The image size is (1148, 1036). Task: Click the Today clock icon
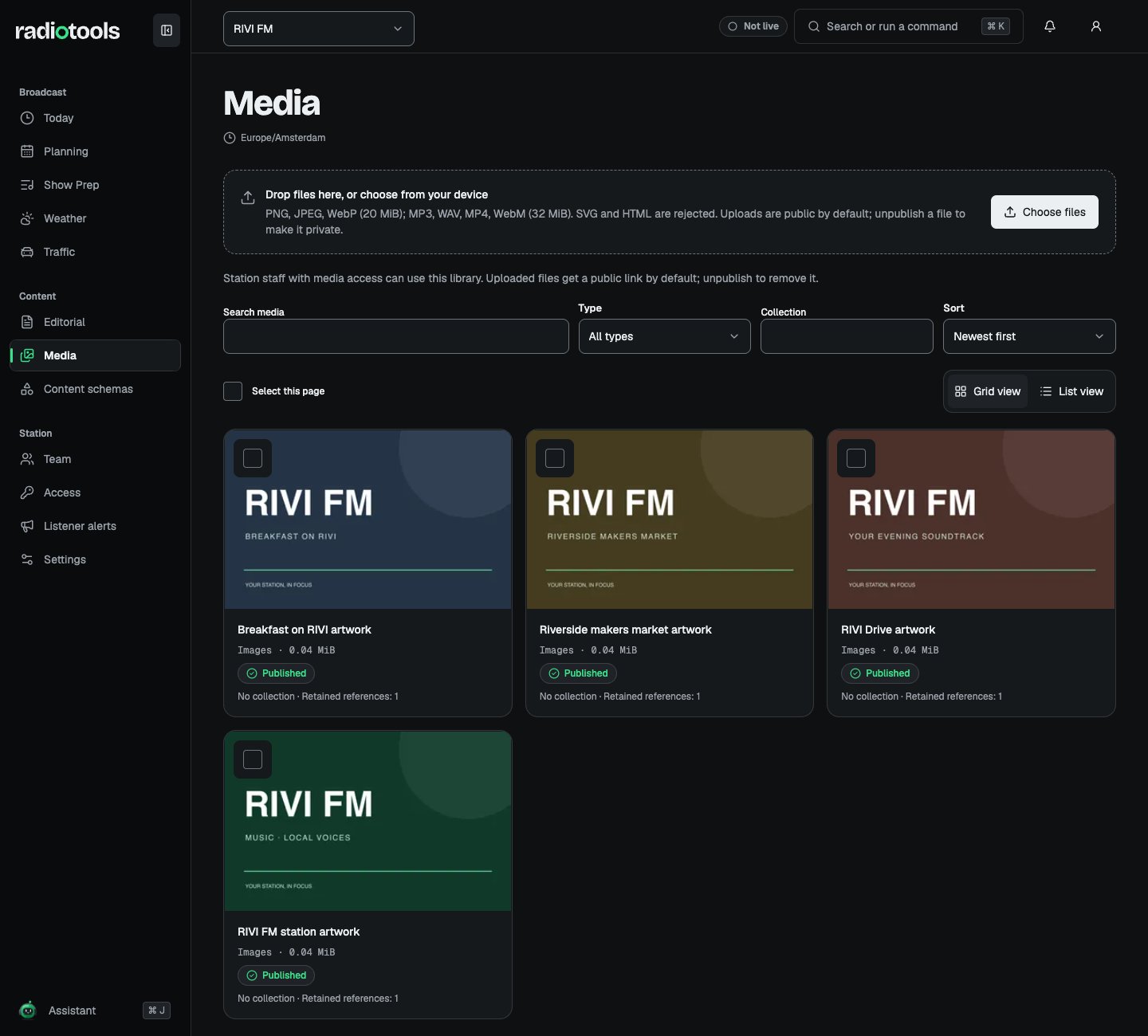pyautogui.click(x=27, y=118)
